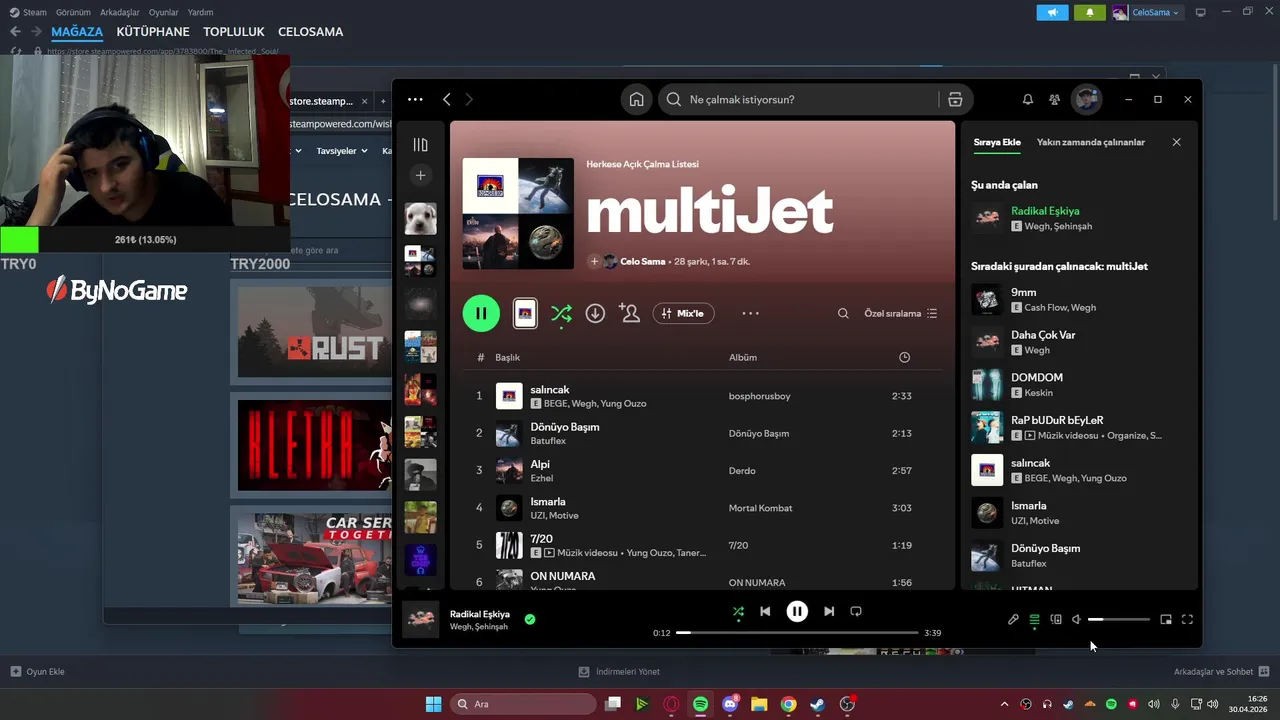Image resolution: width=1280 pixels, height=720 pixels.
Task: Close the Spotify queue panel
Action: pos(1176,142)
